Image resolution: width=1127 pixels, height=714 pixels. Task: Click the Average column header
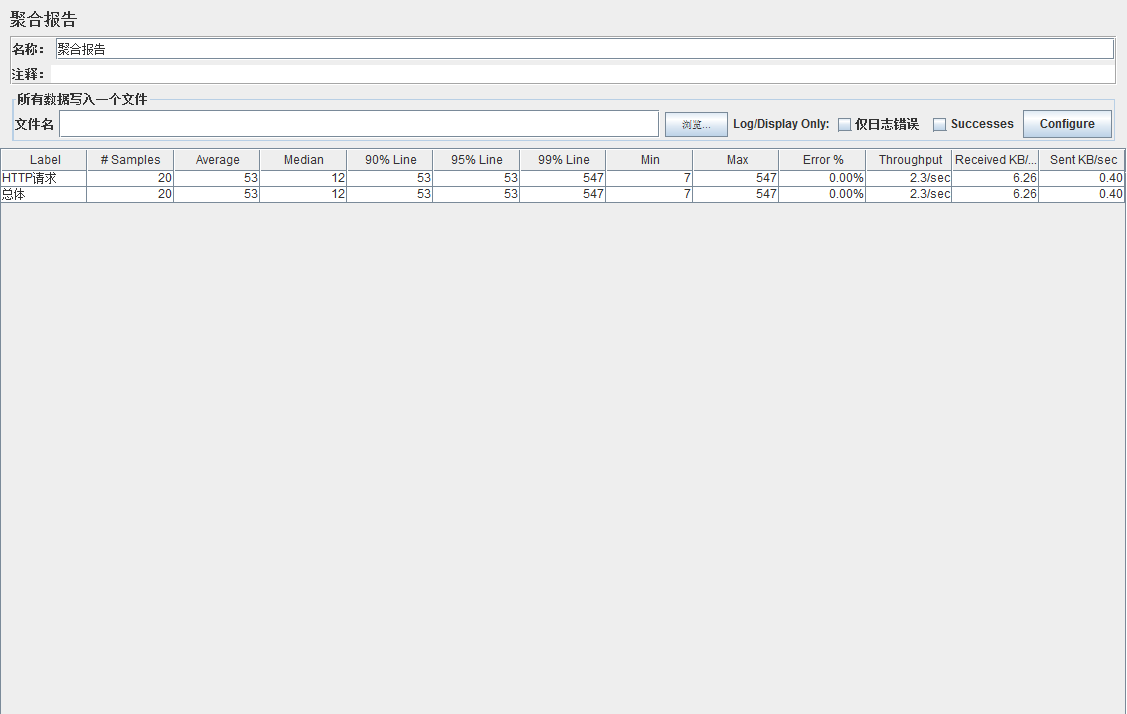click(217, 160)
